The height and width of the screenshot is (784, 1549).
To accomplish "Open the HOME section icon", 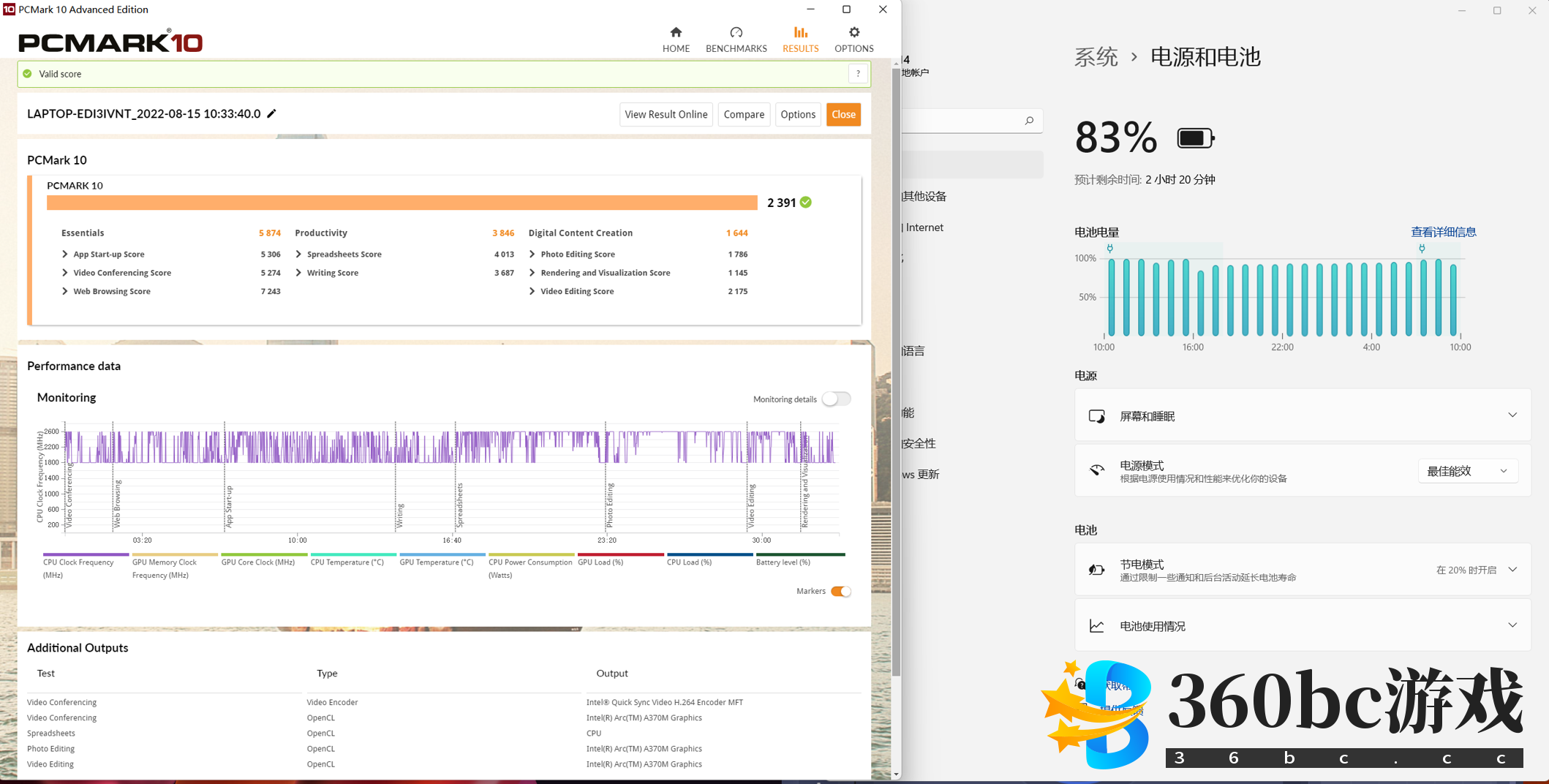I will (676, 32).
